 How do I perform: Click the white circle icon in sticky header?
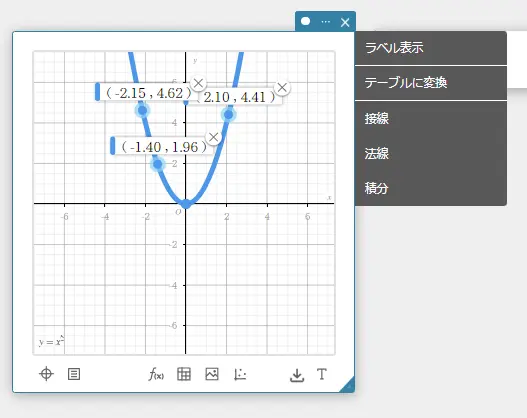click(305, 21)
